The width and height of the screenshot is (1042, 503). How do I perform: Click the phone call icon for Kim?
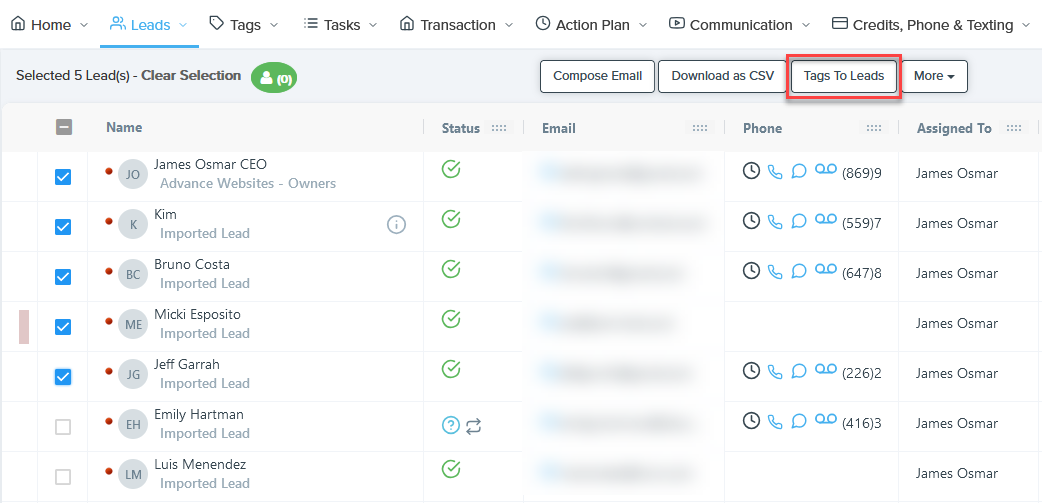(775, 221)
